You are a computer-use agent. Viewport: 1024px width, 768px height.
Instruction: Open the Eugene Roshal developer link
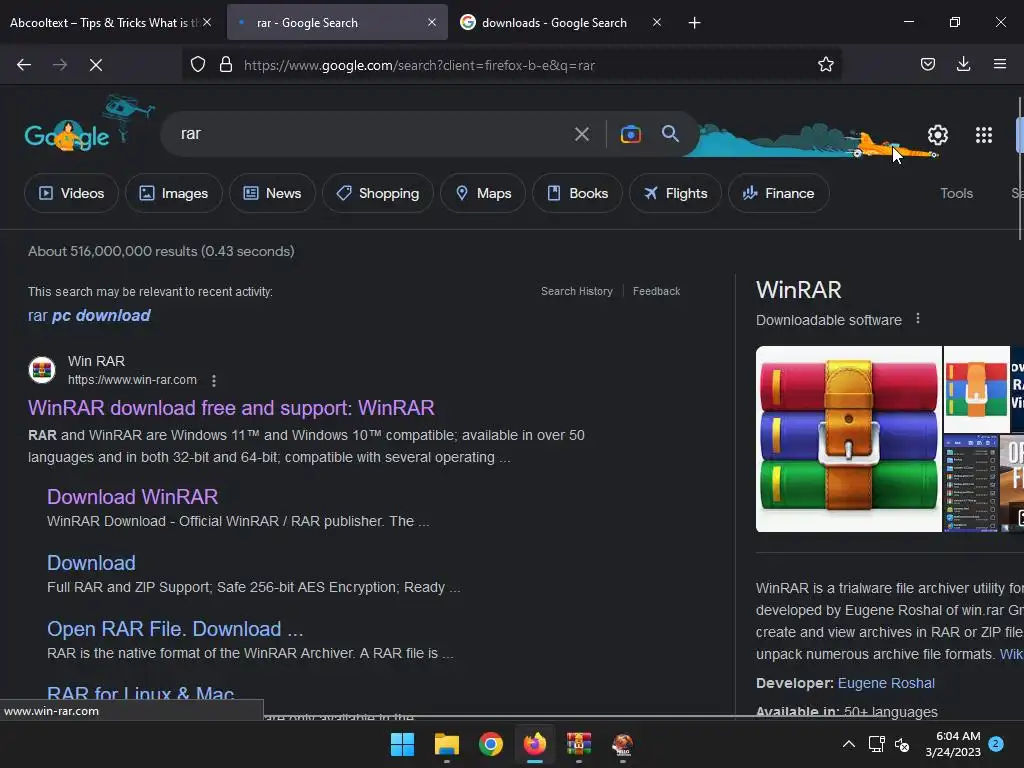(x=886, y=683)
